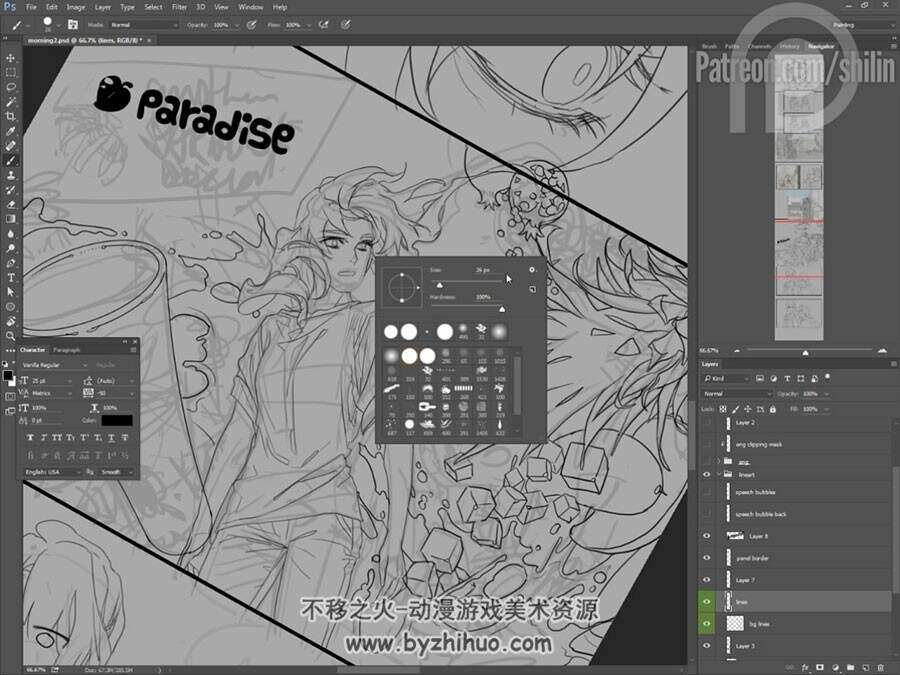The height and width of the screenshot is (675, 900).
Task: Open the anti-aliasing Smooth dropdown
Action: (117, 472)
